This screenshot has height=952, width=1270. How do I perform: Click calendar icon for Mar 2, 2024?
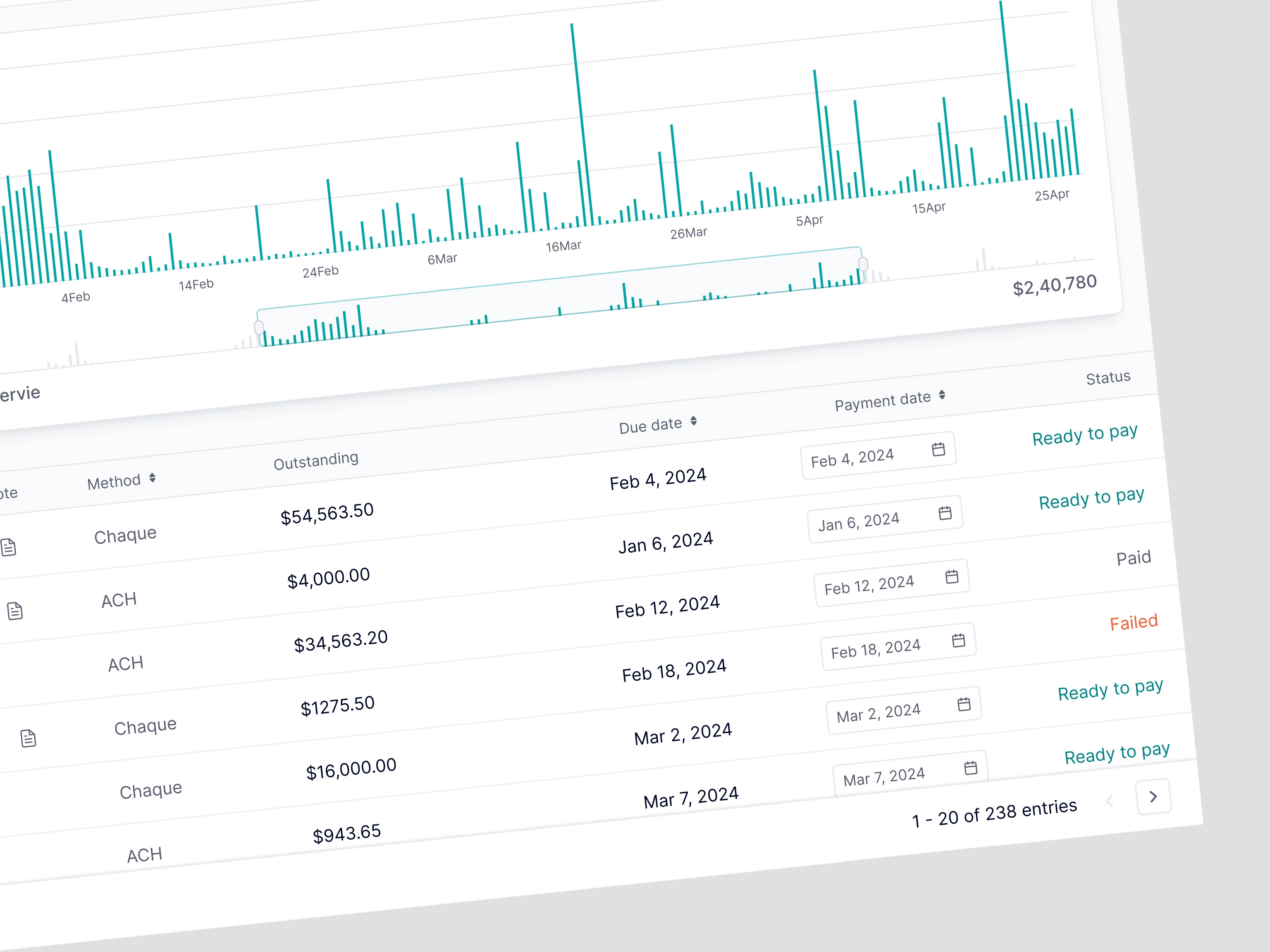point(964,704)
